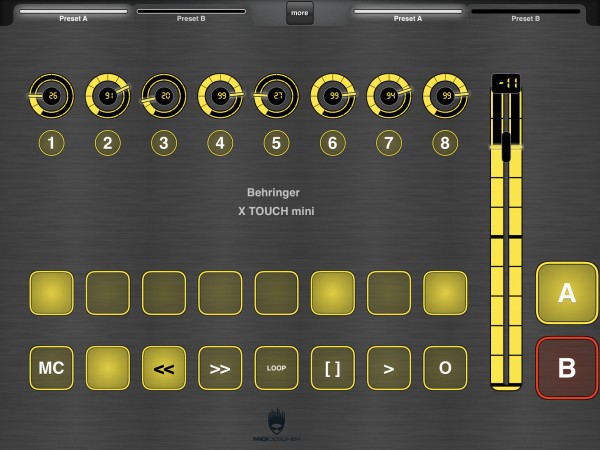Click the MIDI Designer logo
Viewport: 600px width, 450px height.
point(277,425)
